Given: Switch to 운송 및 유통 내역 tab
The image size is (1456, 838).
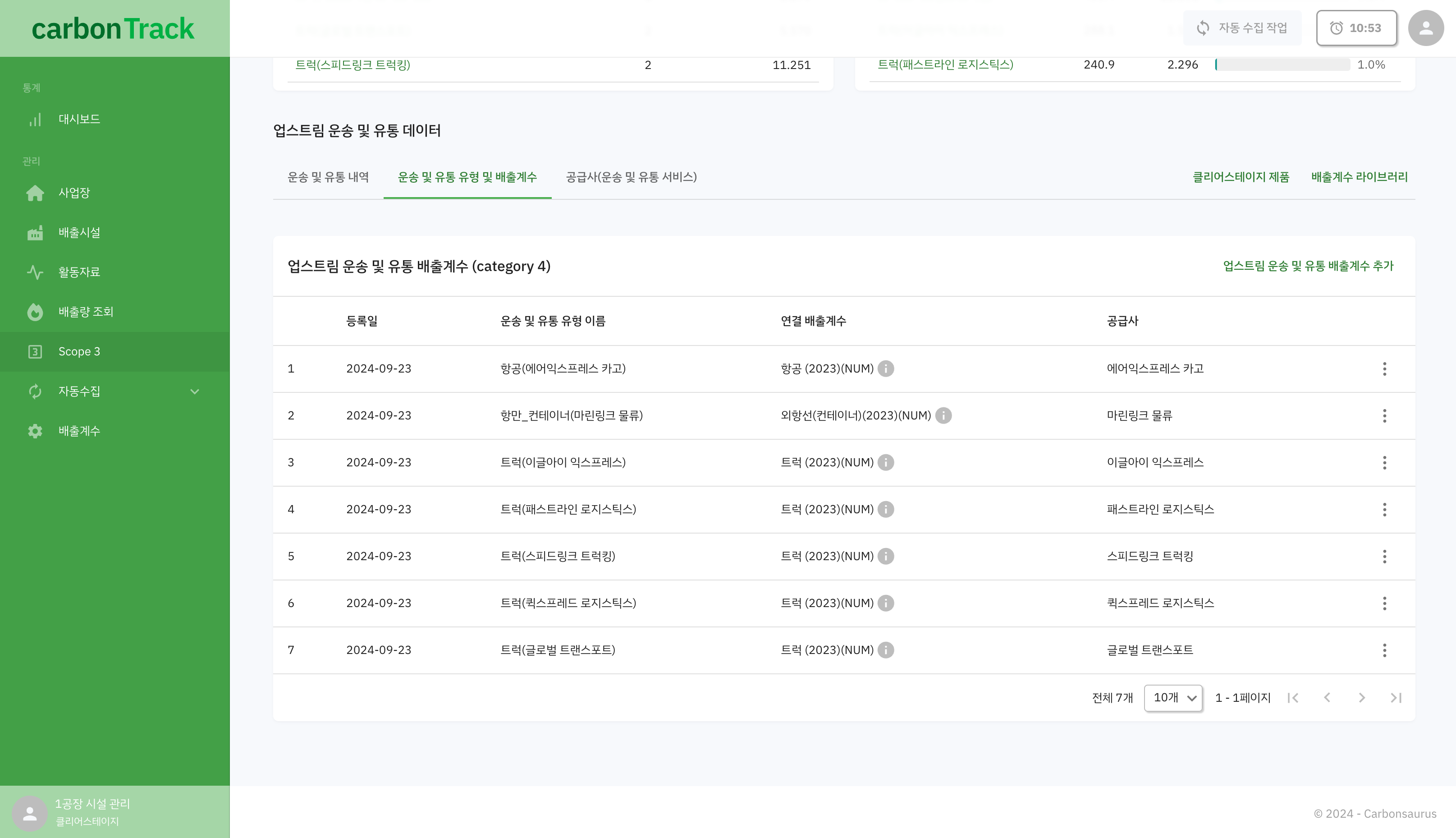Looking at the screenshot, I should click(328, 177).
